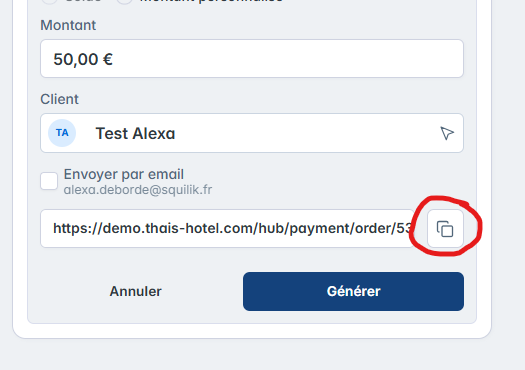Focus the Montant field showing 50,00 €
Viewport: 525px width, 370px height.
tap(252, 59)
